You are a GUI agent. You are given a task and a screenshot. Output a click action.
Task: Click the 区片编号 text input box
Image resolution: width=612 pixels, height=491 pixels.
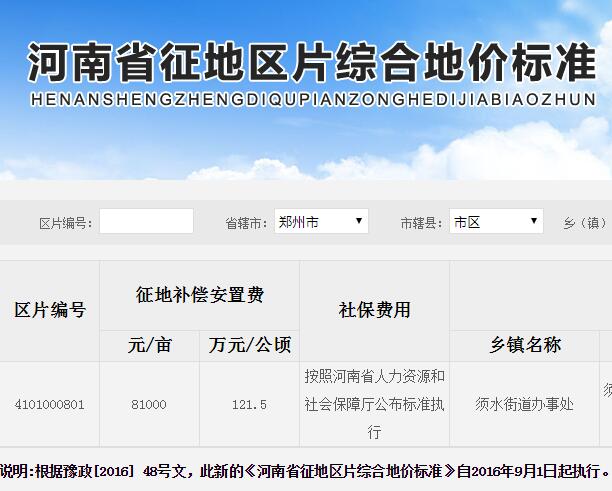[x=146, y=222]
